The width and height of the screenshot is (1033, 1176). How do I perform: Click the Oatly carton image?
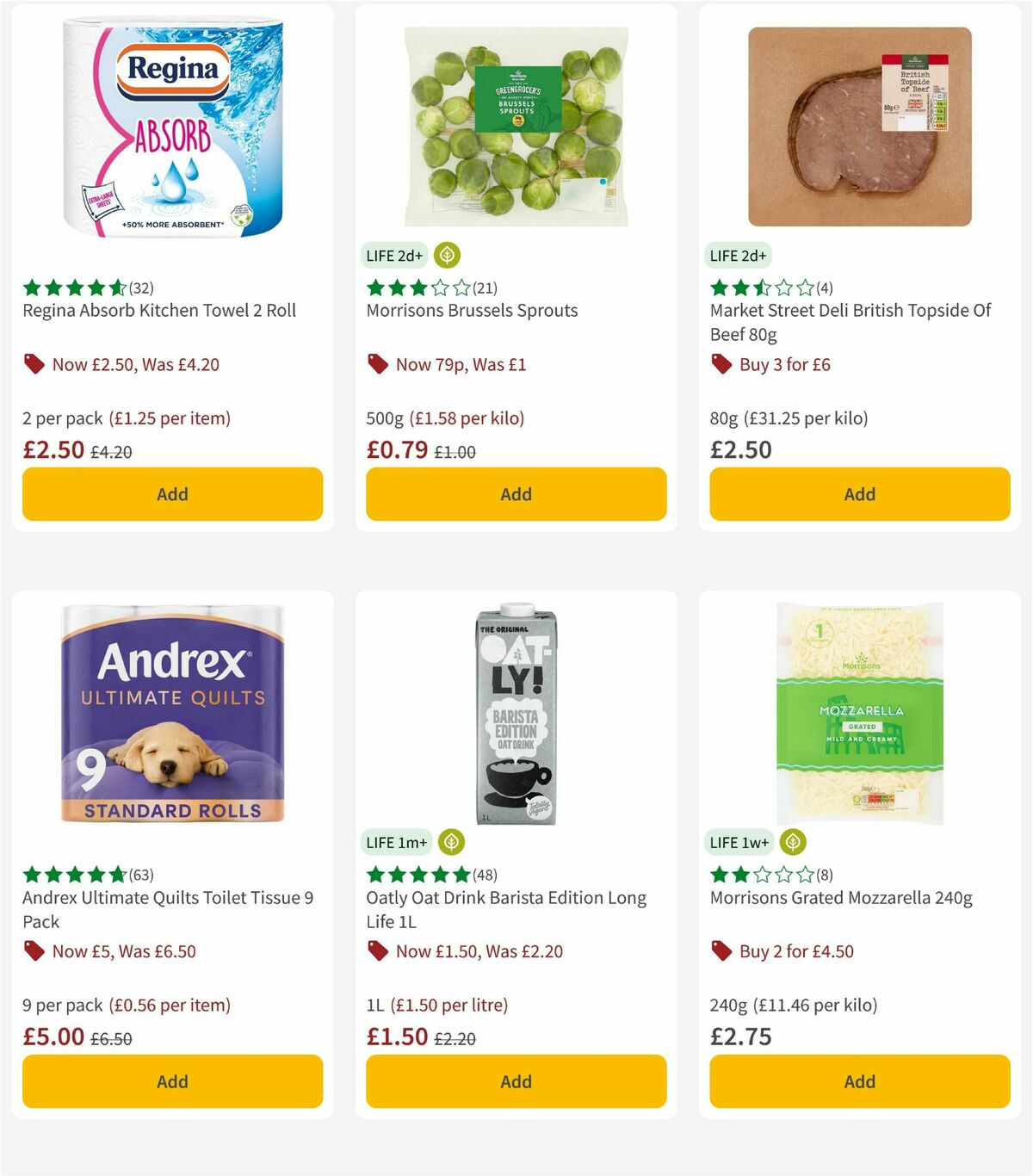[x=515, y=715]
